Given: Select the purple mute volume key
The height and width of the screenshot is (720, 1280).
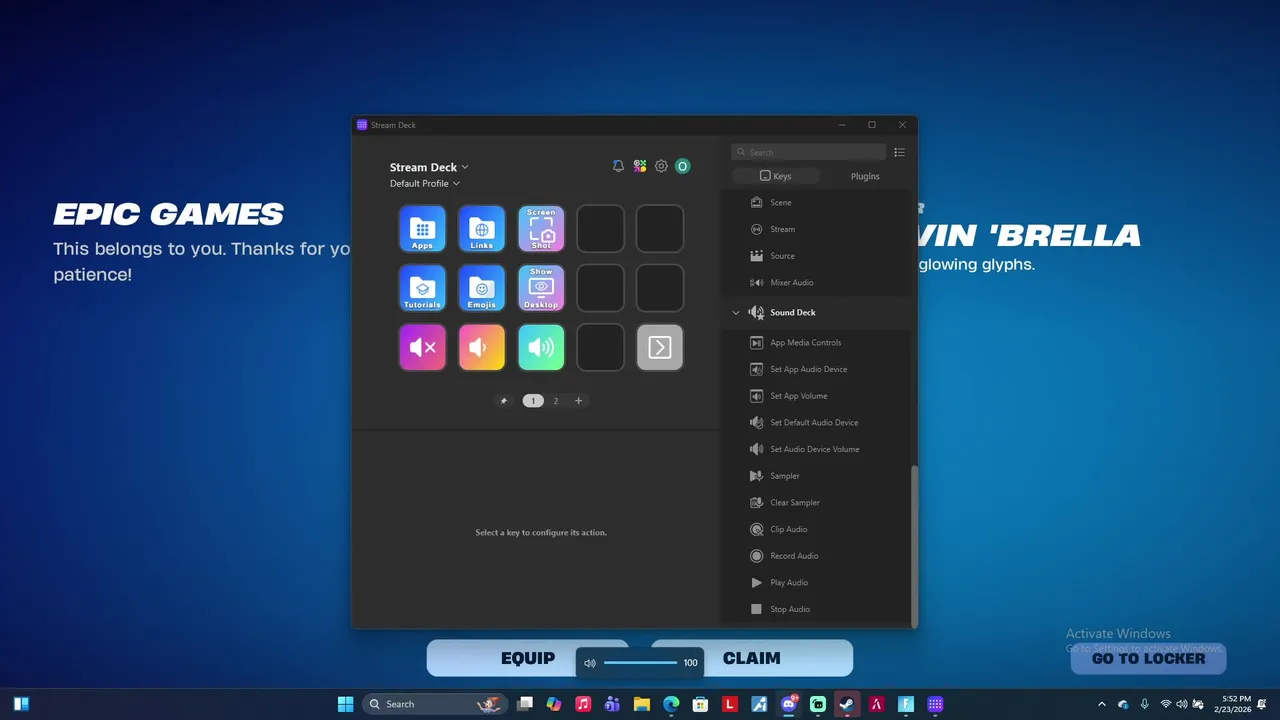Looking at the screenshot, I should click(422, 347).
